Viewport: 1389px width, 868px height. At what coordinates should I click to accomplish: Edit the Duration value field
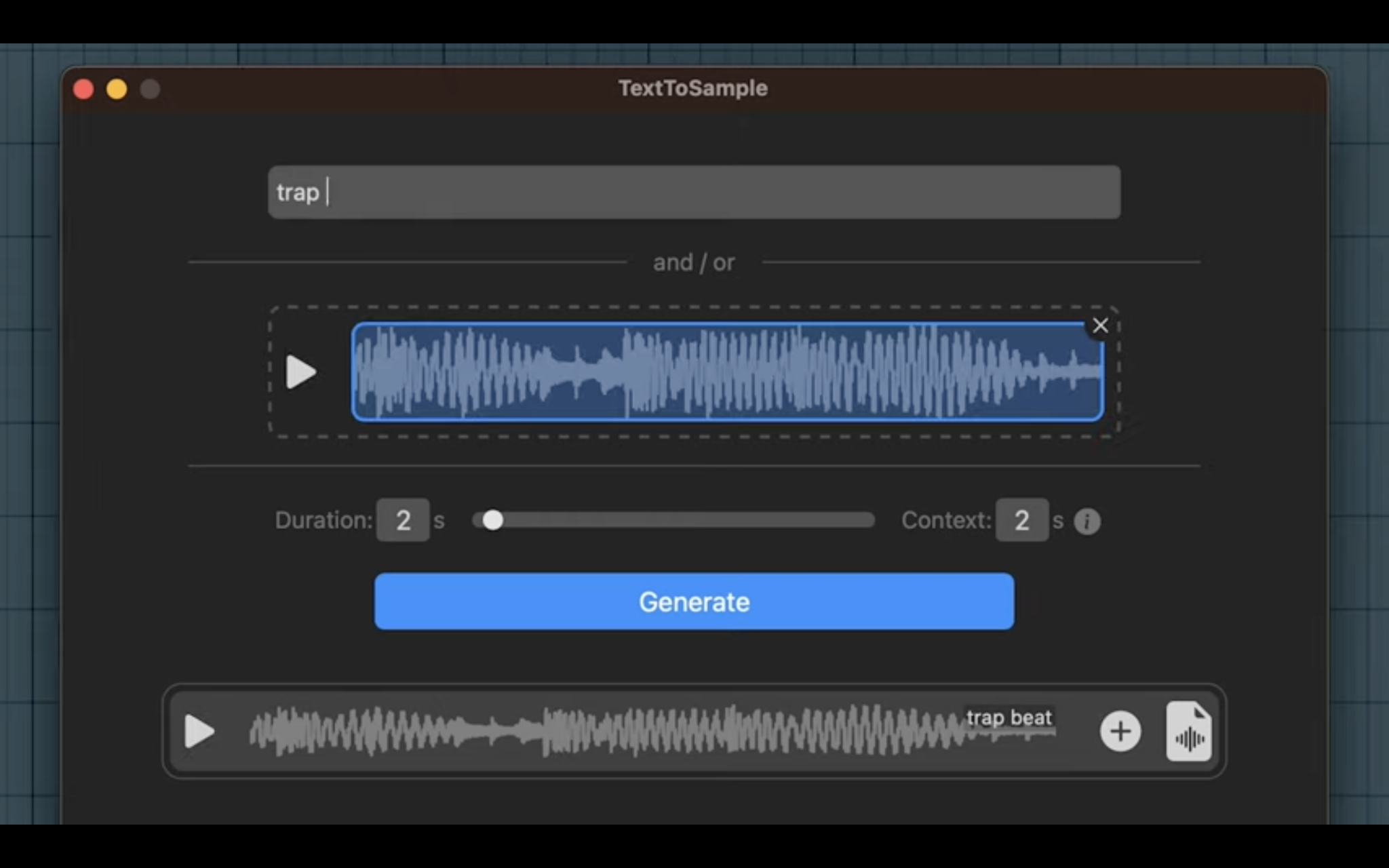[x=404, y=520]
